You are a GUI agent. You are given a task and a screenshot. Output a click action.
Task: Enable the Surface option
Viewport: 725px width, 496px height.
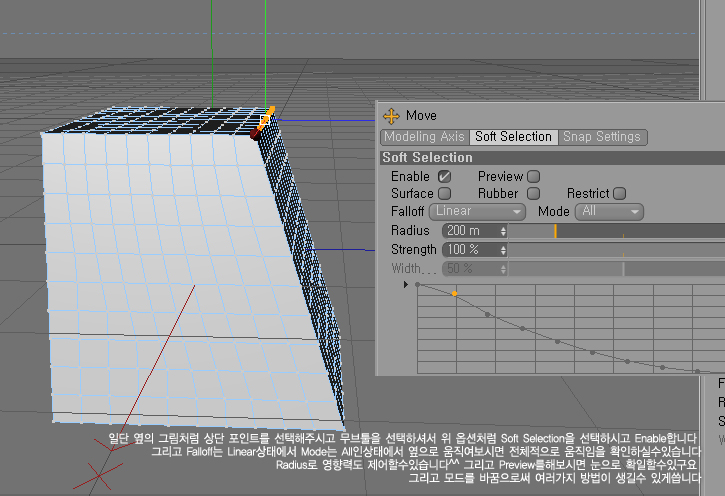(x=444, y=193)
